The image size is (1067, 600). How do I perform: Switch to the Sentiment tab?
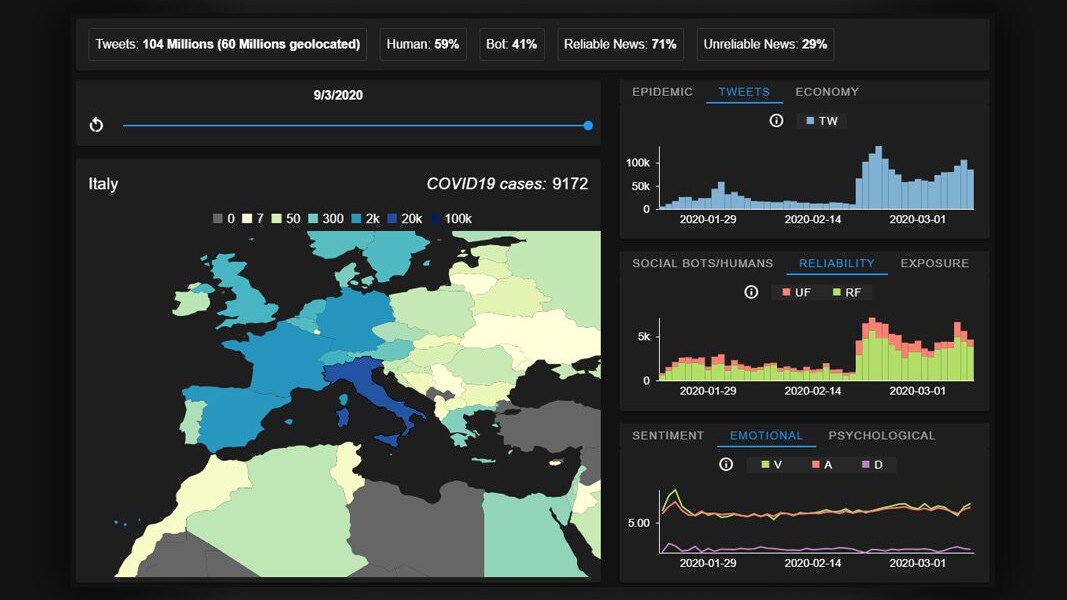tap(668, 436)
